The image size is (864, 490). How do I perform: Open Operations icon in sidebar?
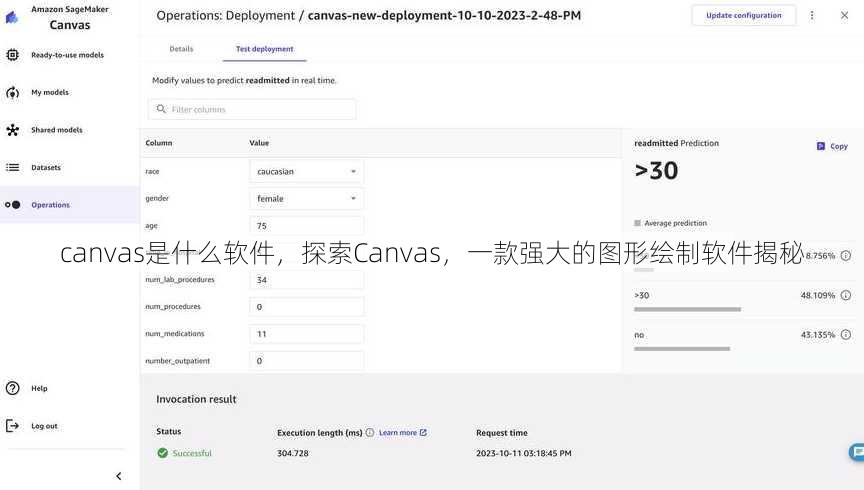[12, 204]
